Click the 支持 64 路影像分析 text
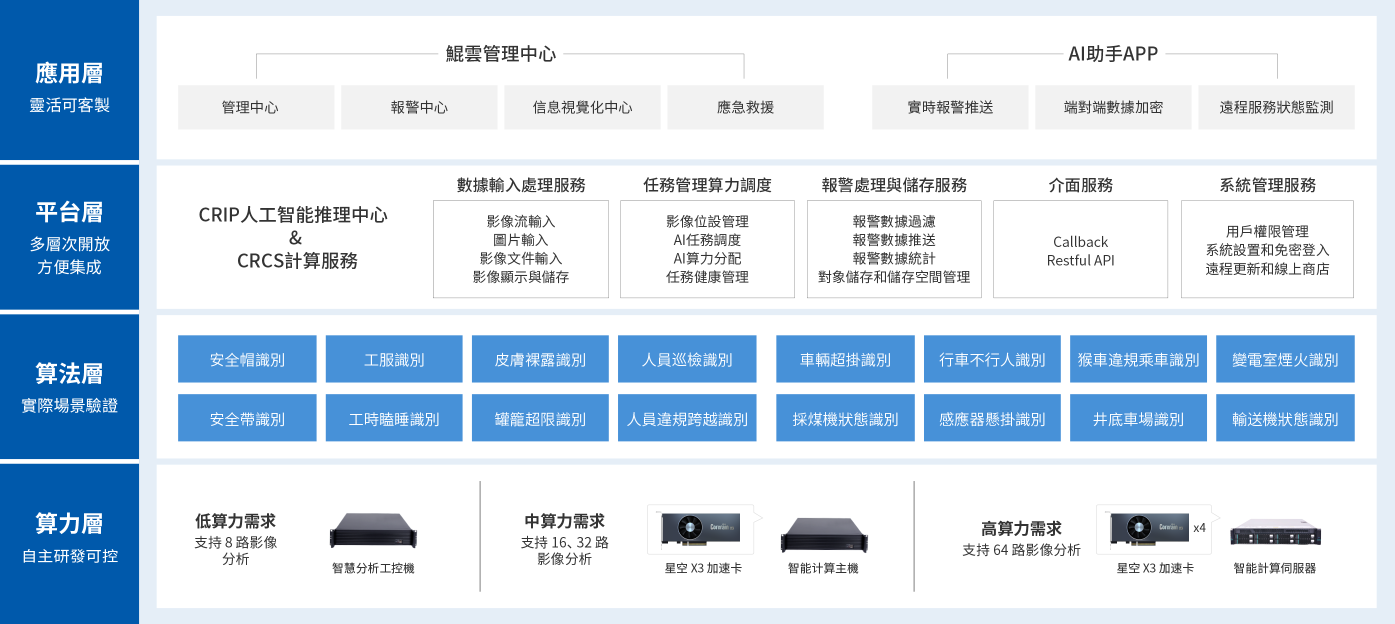 point(1021,550)
